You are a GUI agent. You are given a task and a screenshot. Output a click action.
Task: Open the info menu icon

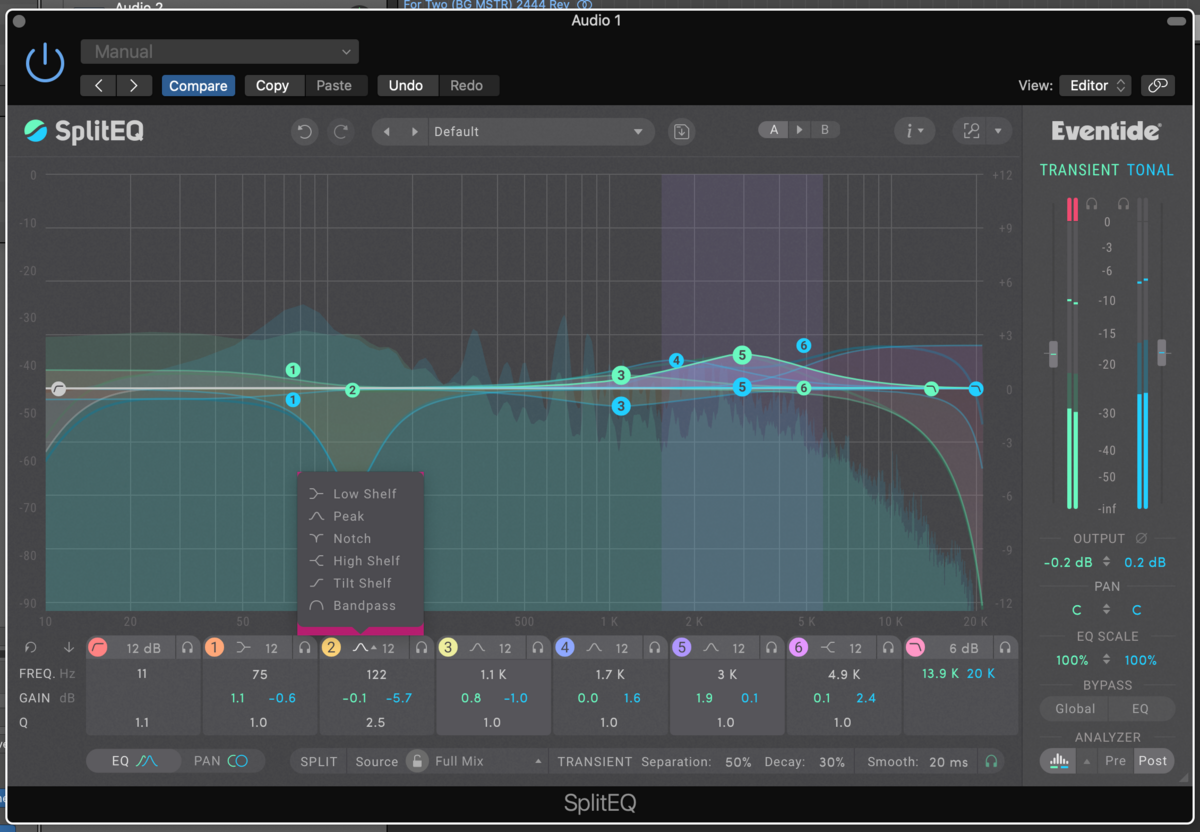914,131
